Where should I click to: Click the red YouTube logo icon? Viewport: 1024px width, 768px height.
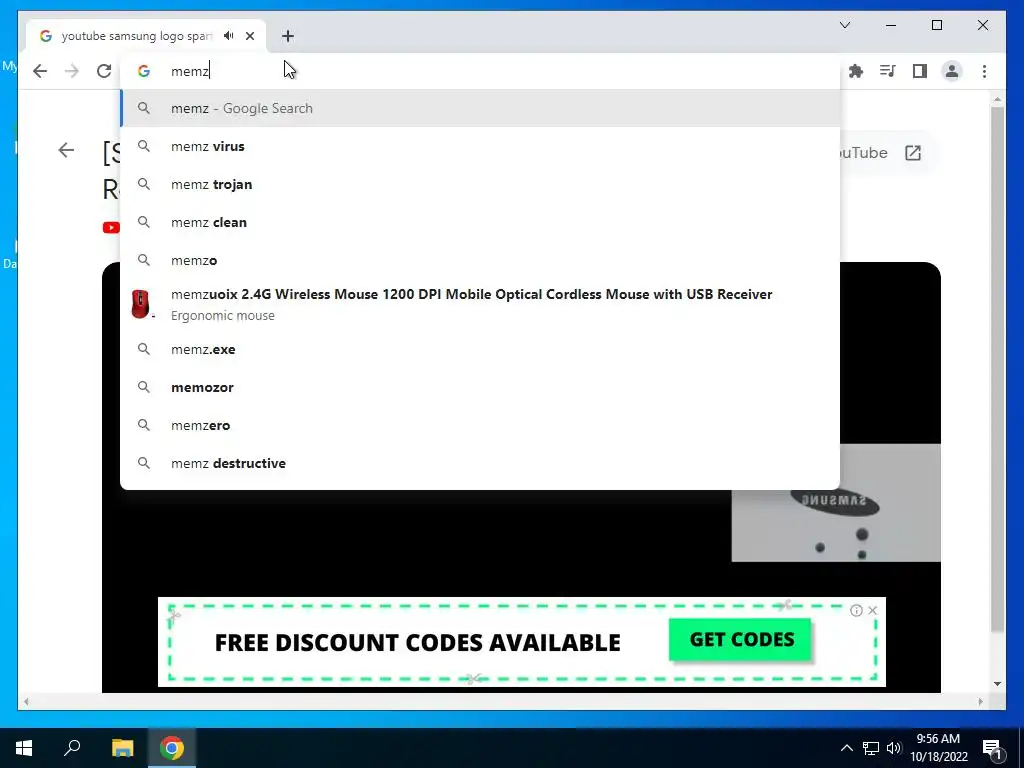(x=111, y=227)
